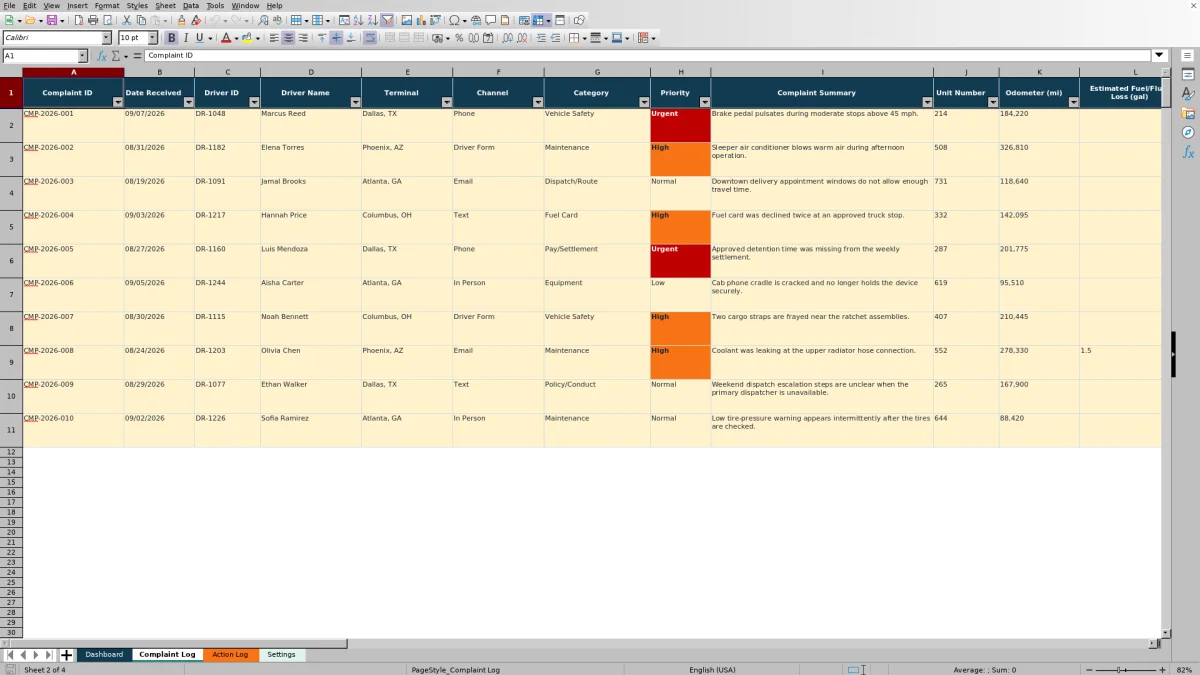Open the Font Size dropdown
This screenshot has height=675, width=1200.
tap(153, 38)
